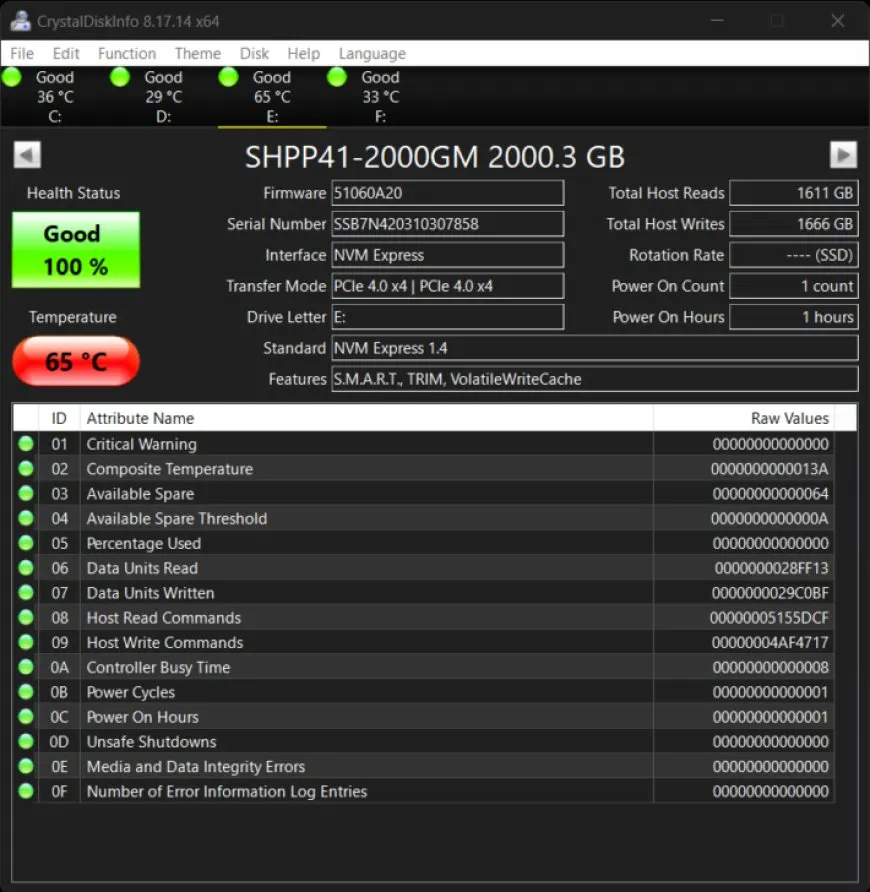
Task: Click the Firmware field 51060A20
Action: point(448,193)
